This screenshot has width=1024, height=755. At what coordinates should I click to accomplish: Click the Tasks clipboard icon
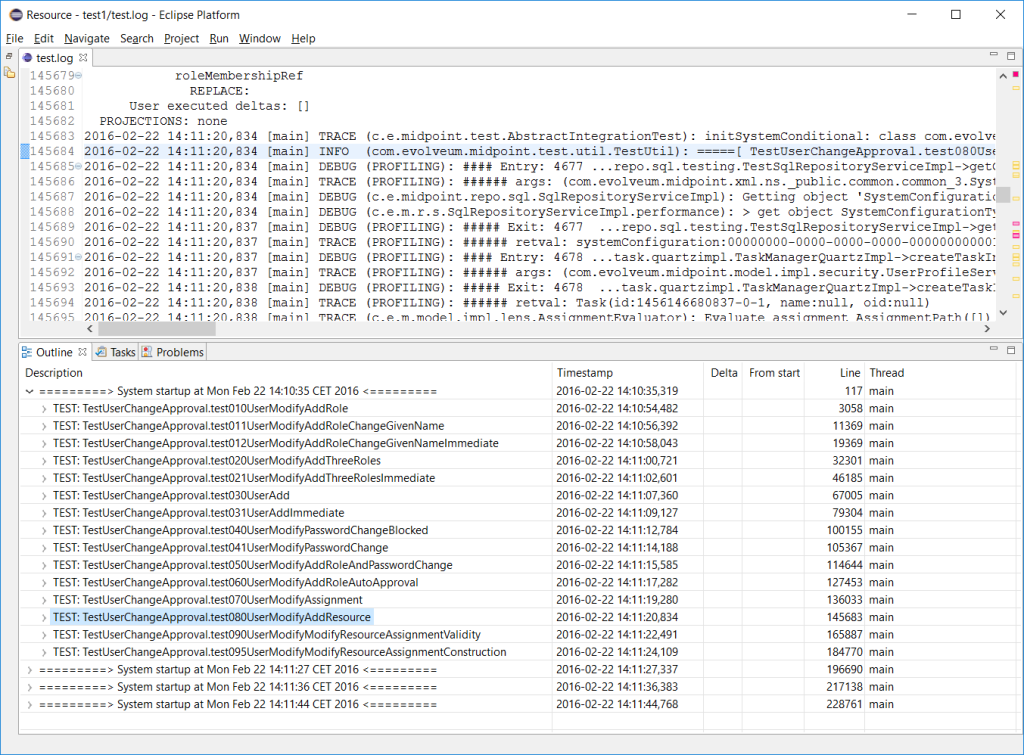99,351
